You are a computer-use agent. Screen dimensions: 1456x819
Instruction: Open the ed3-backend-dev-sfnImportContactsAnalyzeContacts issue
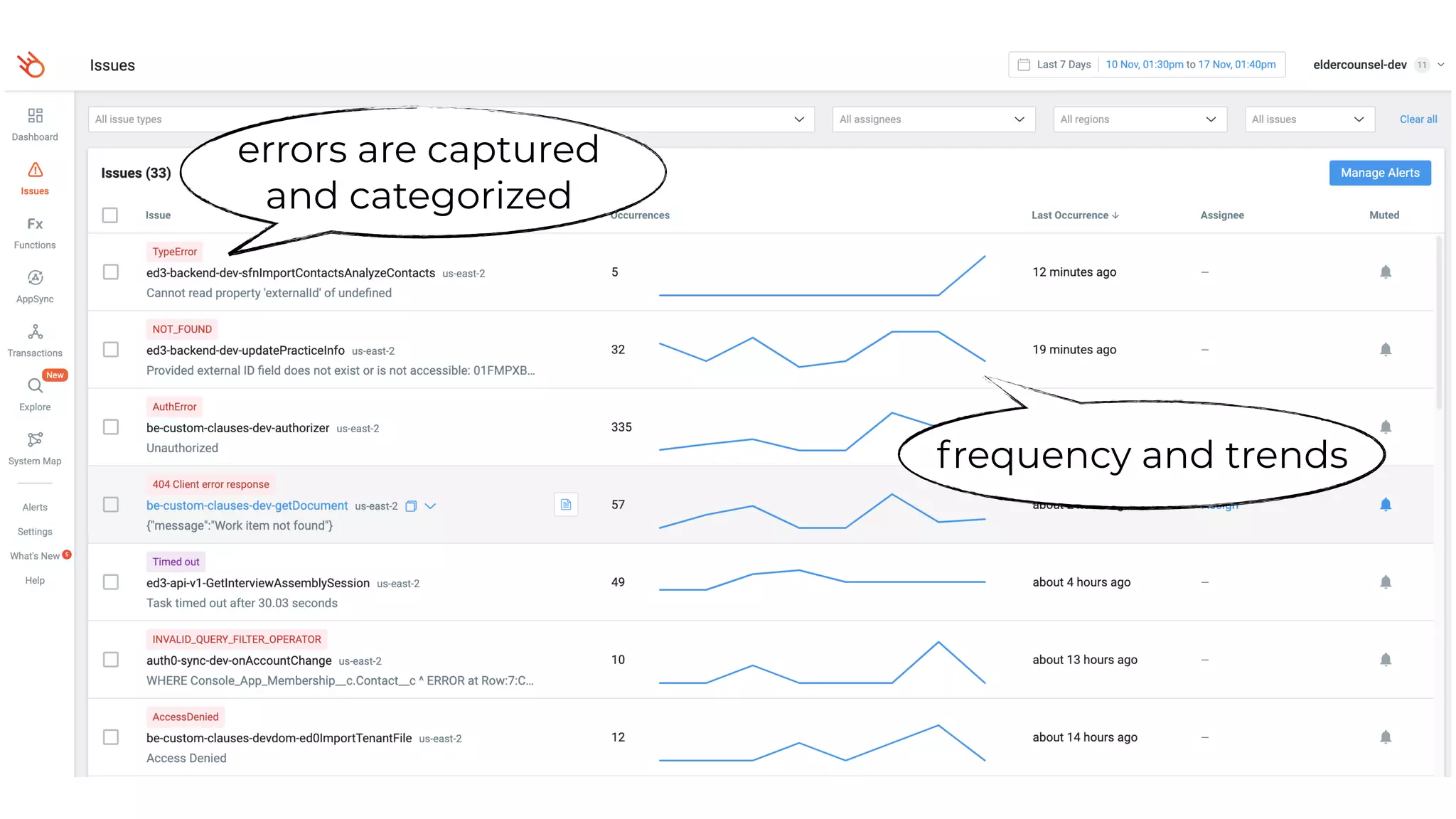pos(291,273)
